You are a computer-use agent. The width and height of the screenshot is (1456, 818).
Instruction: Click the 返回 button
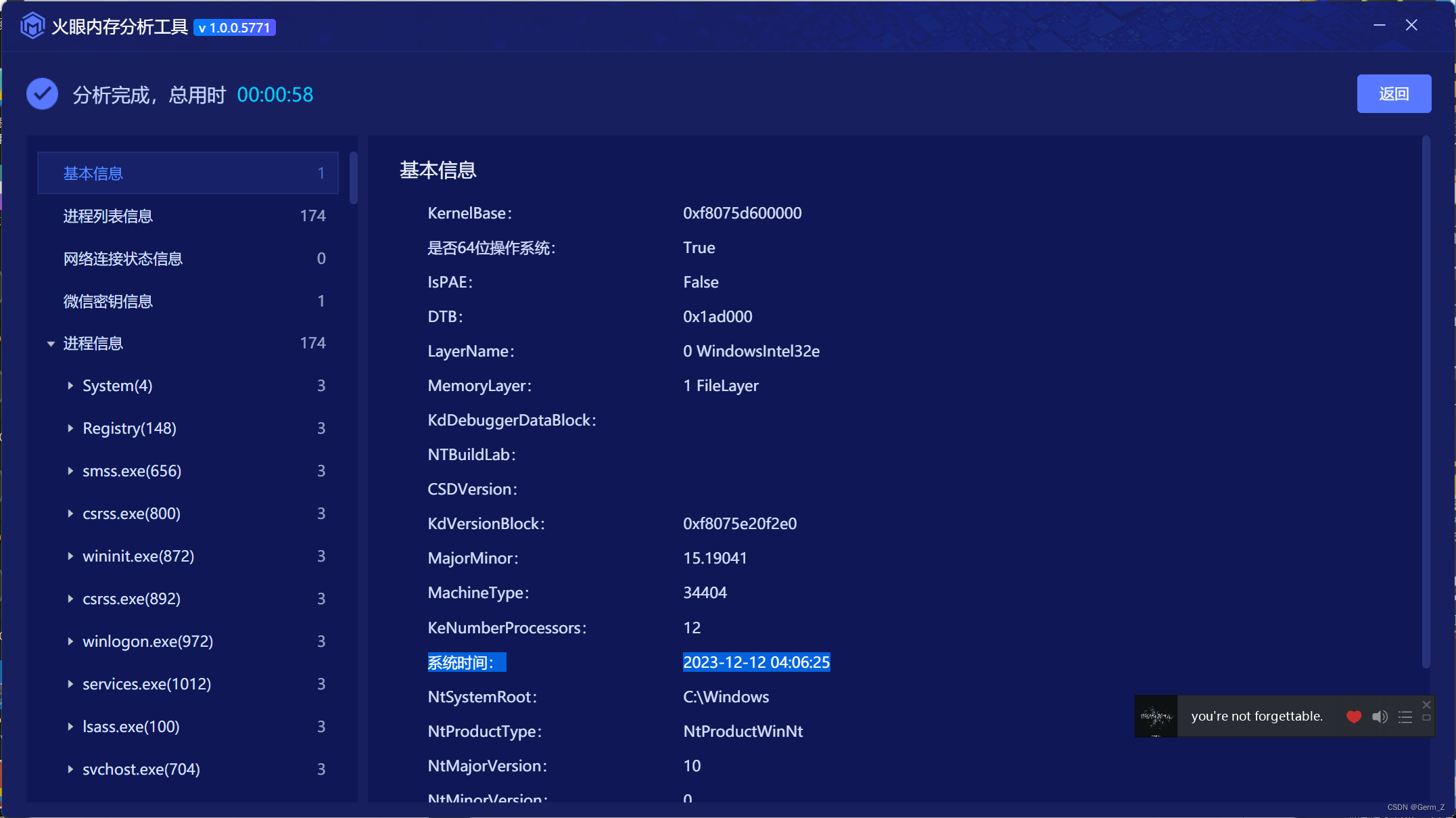click(1393, 94)
